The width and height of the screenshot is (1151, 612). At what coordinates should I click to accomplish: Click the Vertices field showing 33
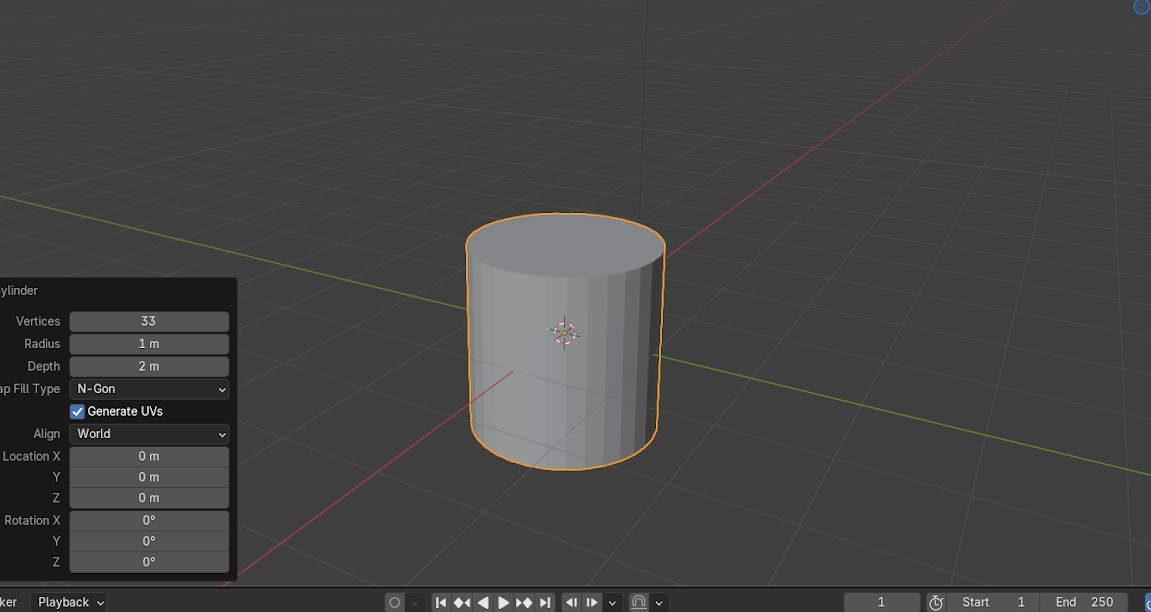pyautogui.click(x=149, y=321)
